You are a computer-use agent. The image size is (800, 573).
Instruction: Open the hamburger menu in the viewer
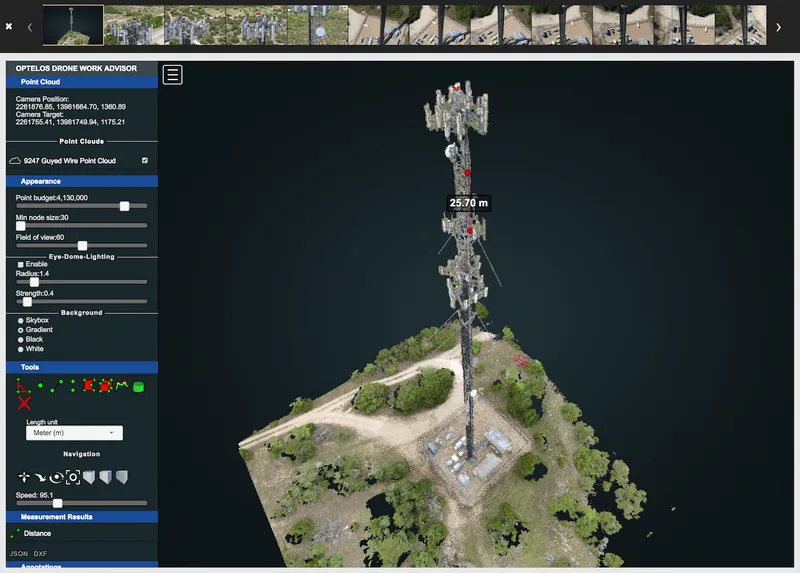click(x=172, y=75)
